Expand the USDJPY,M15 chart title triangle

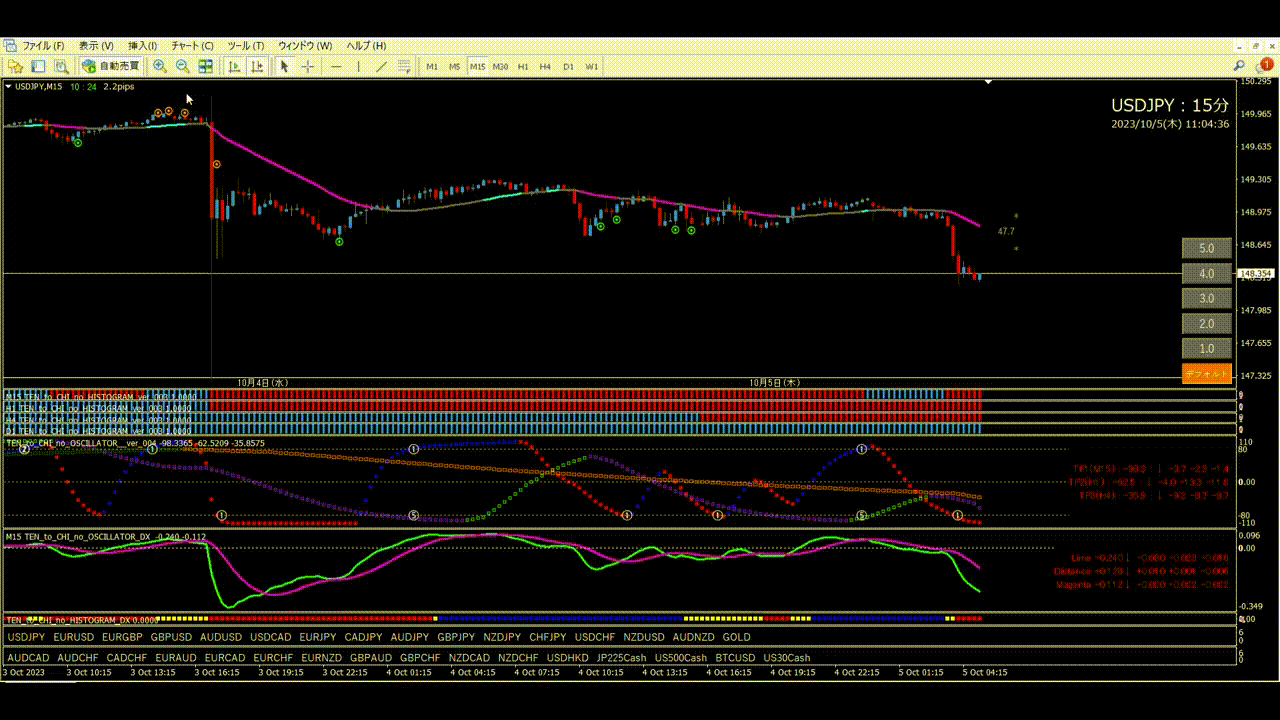9,87
